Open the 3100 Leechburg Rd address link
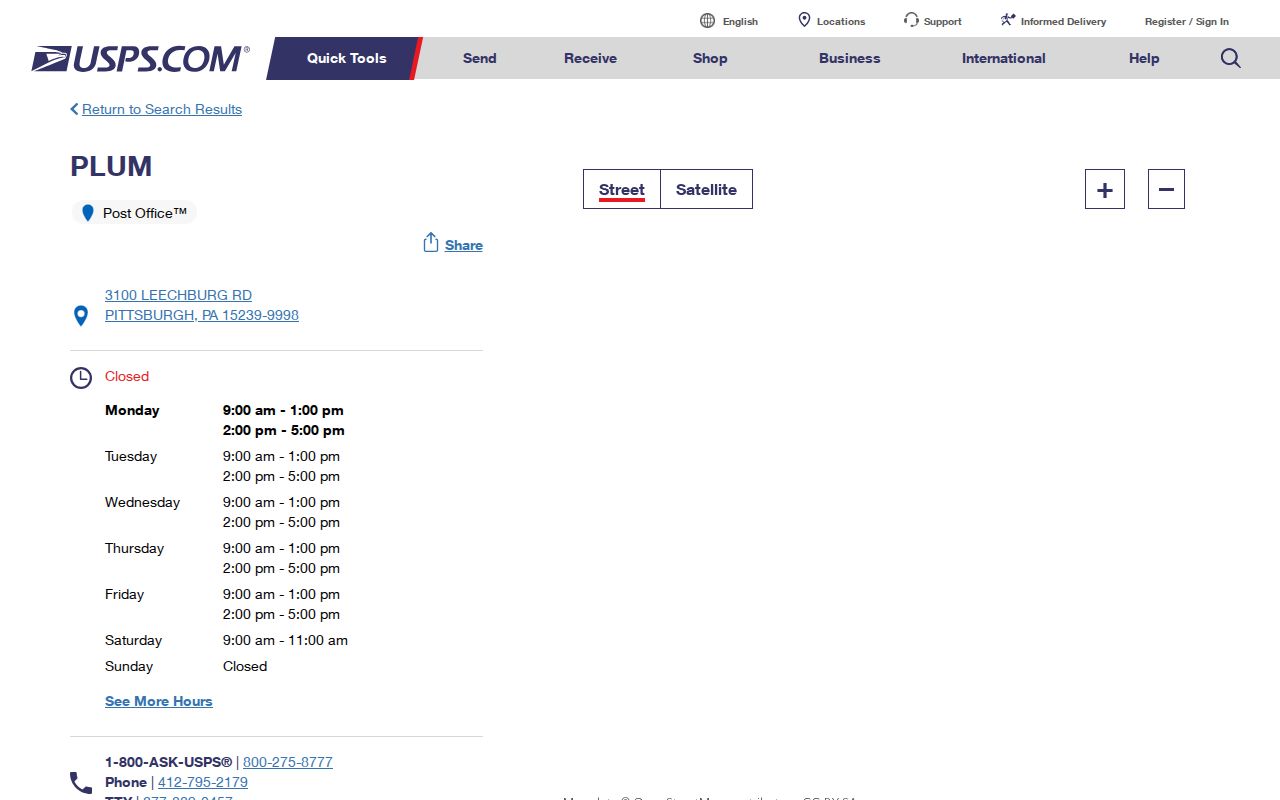Viewport: 1280px width, 800px height. click(x=178, y=295)
